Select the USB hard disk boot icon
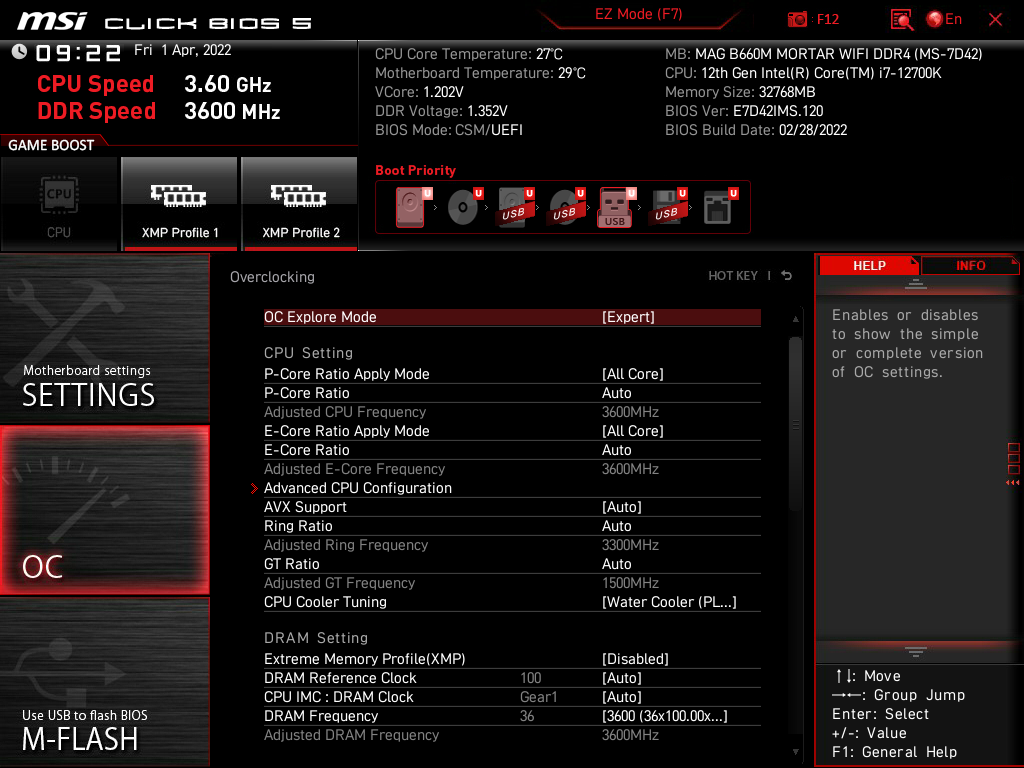The height and width of the screenshot is (768, 1024). pyautogui.click(x=515, y=207)
